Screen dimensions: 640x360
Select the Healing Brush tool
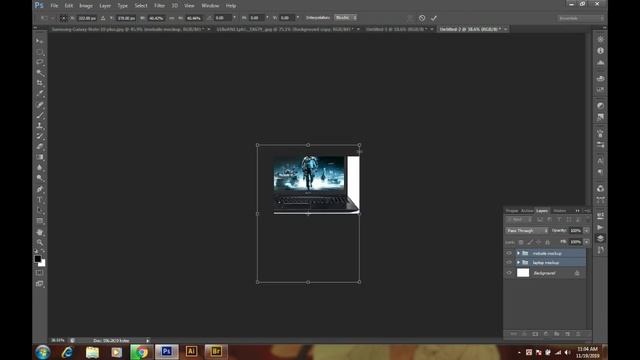(40, 105)
